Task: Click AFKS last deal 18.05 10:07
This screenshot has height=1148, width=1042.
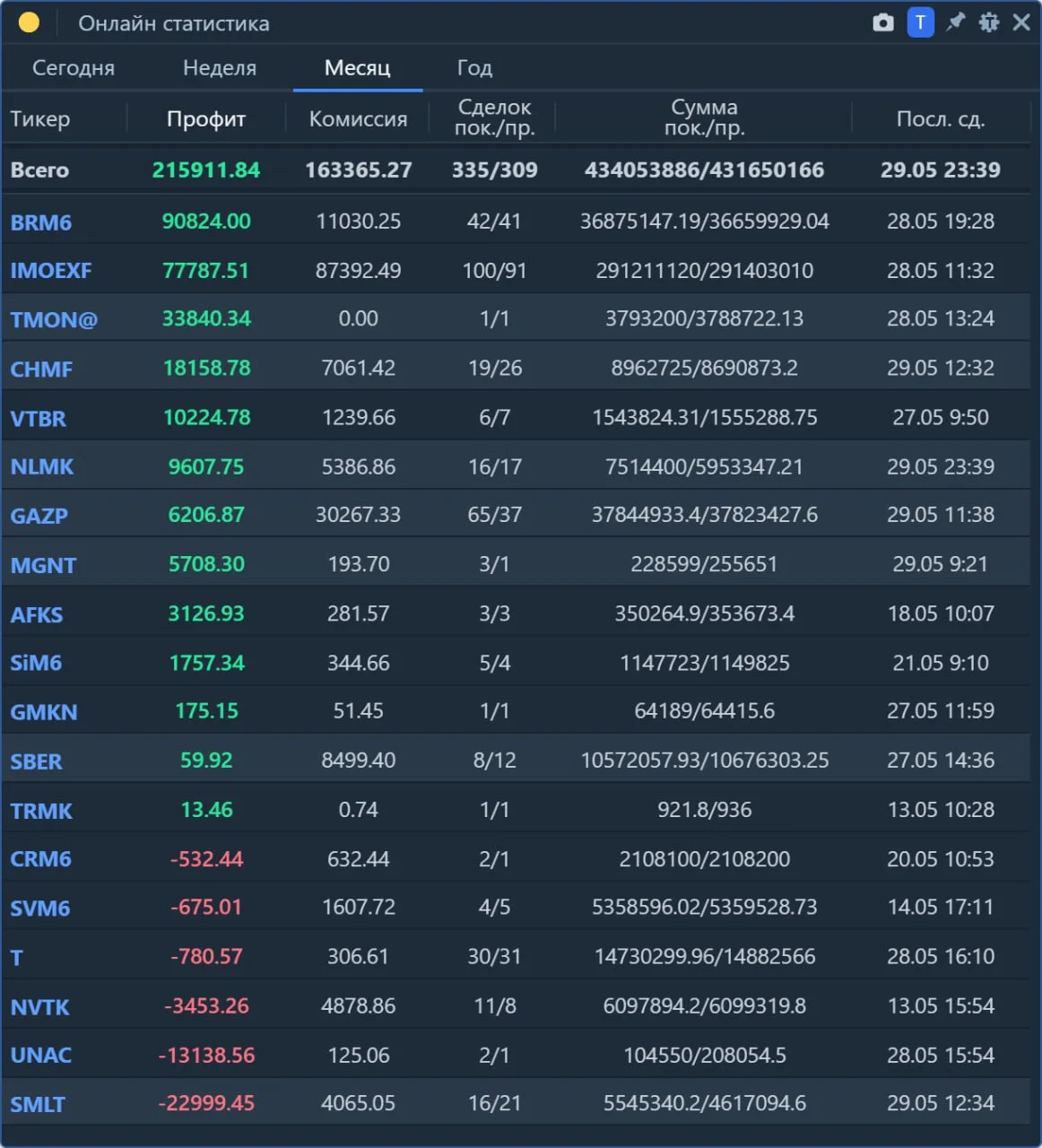Action: tap(941, 614)
